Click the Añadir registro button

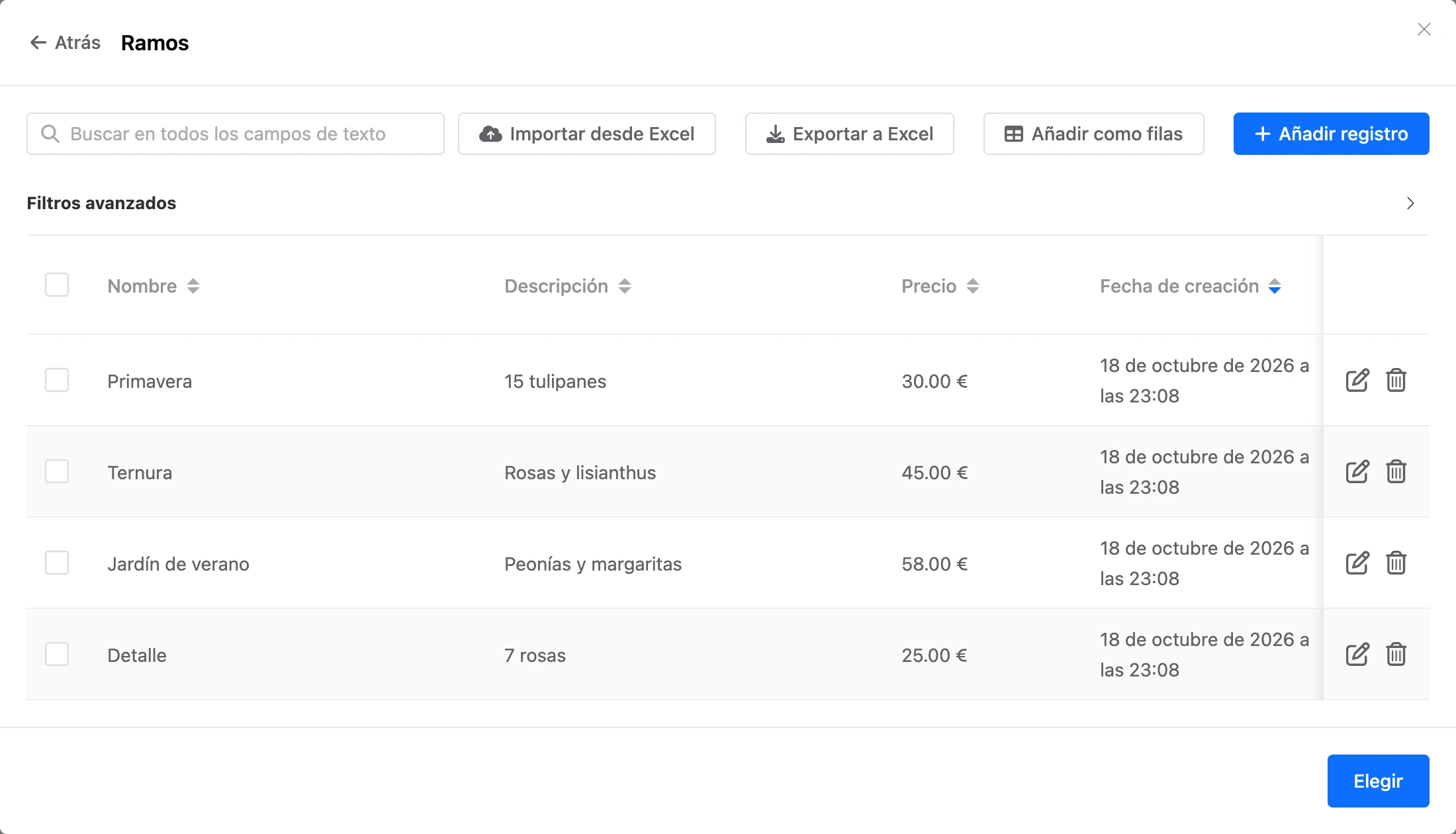1331,134
